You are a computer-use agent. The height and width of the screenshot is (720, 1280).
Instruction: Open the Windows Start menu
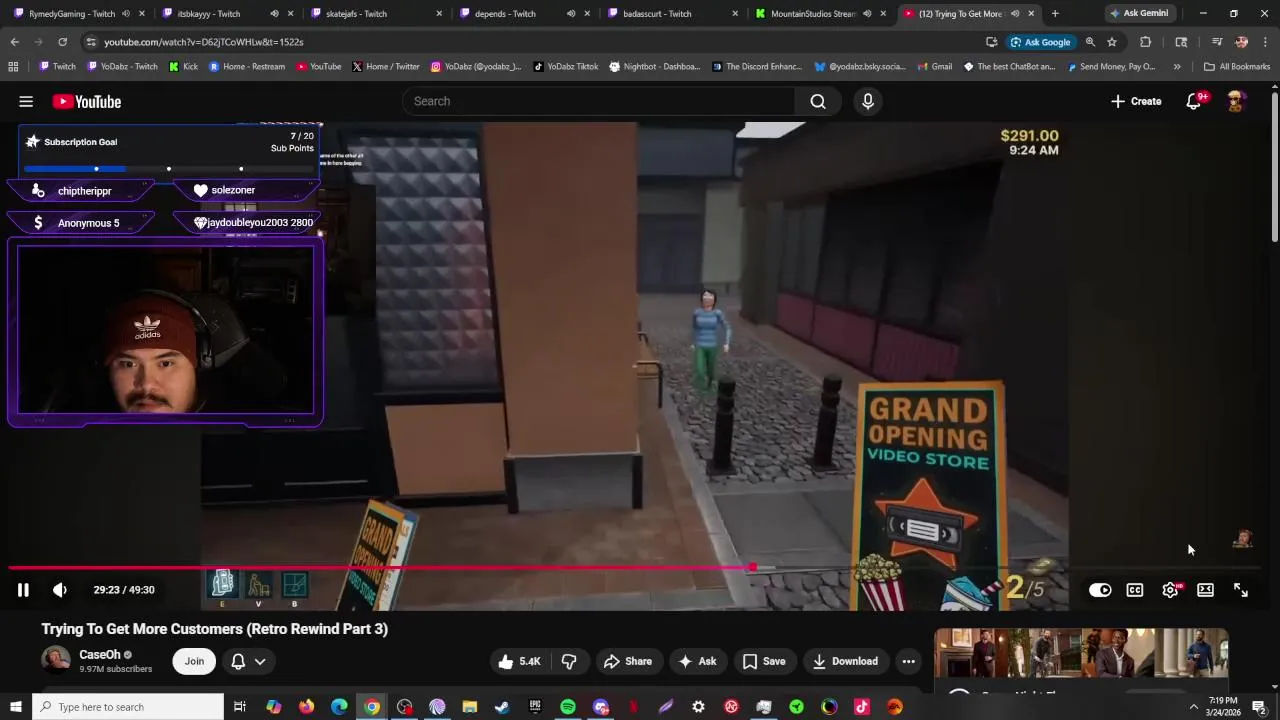[x=15, y=707]
